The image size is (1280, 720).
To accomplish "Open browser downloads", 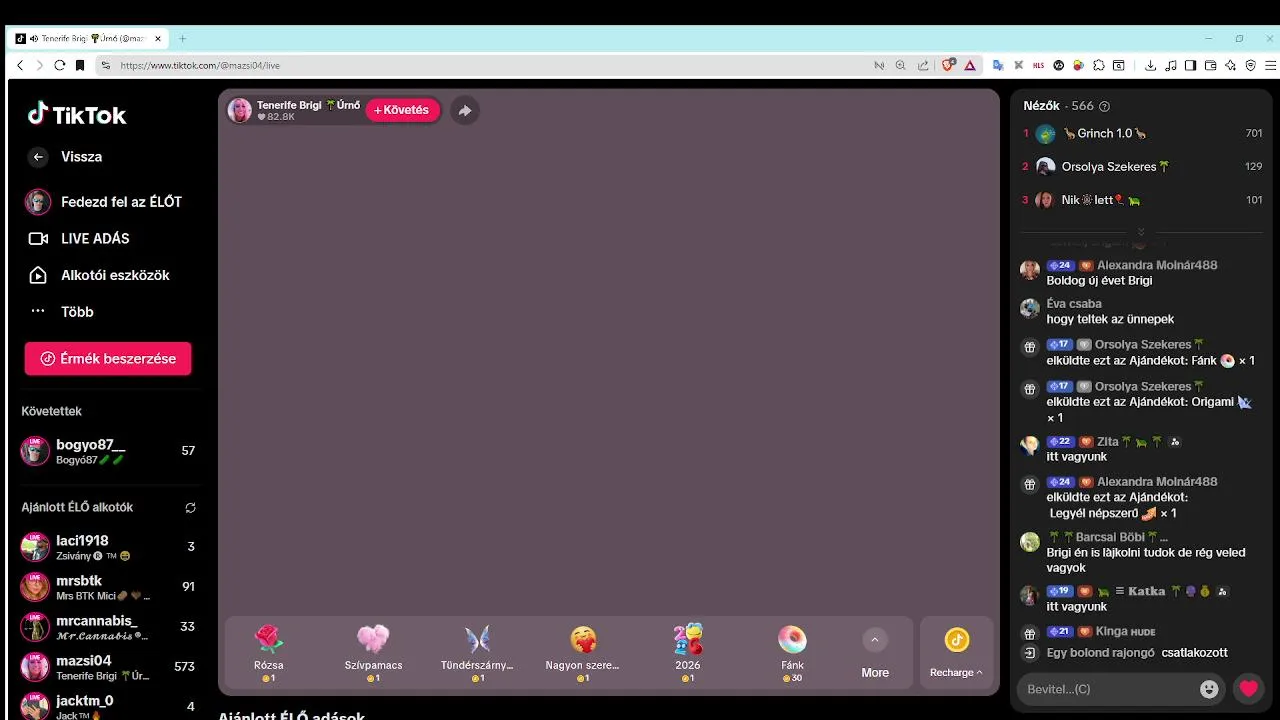I will [1150, 65].
